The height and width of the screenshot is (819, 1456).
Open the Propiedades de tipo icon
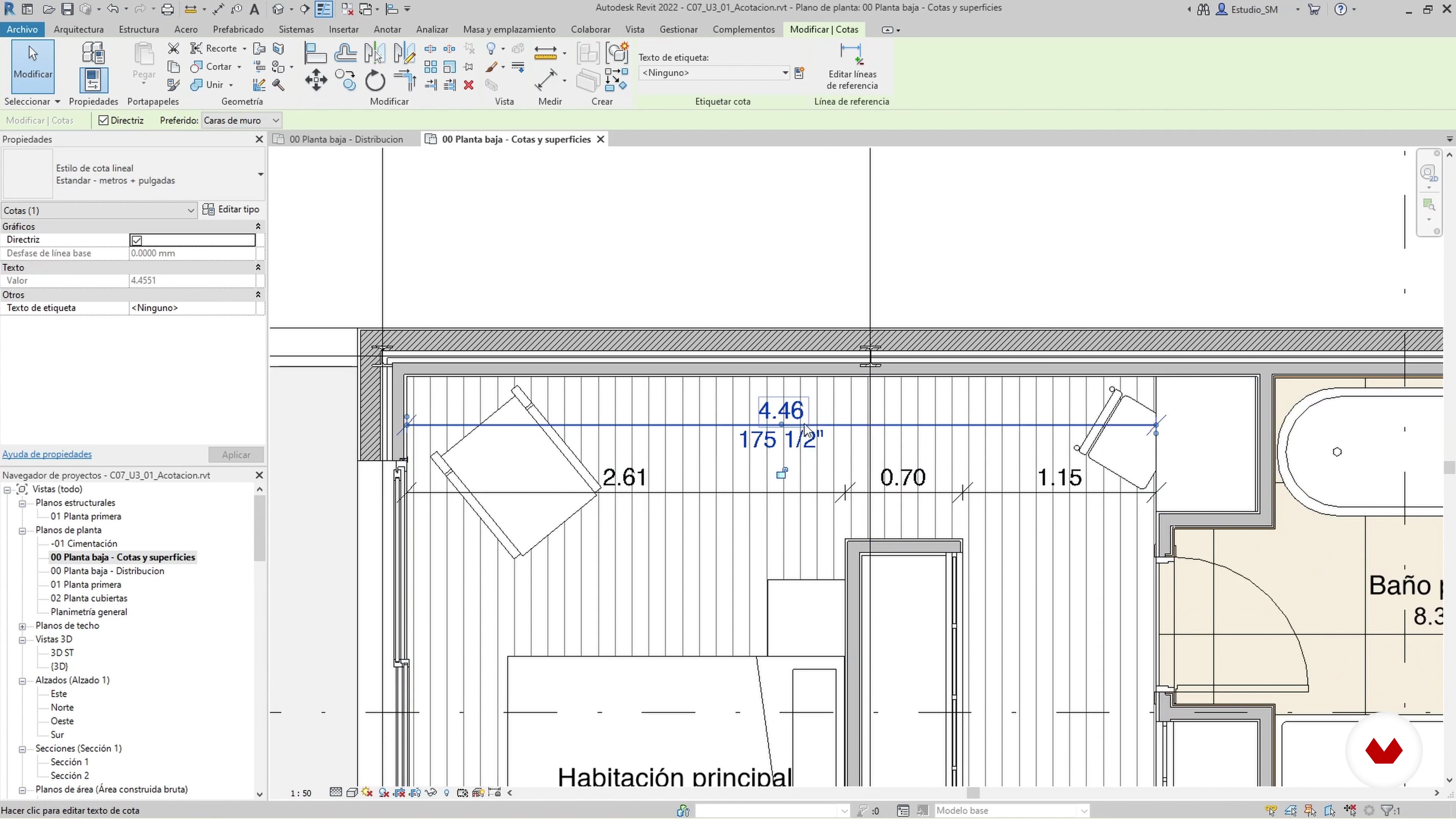93,53
